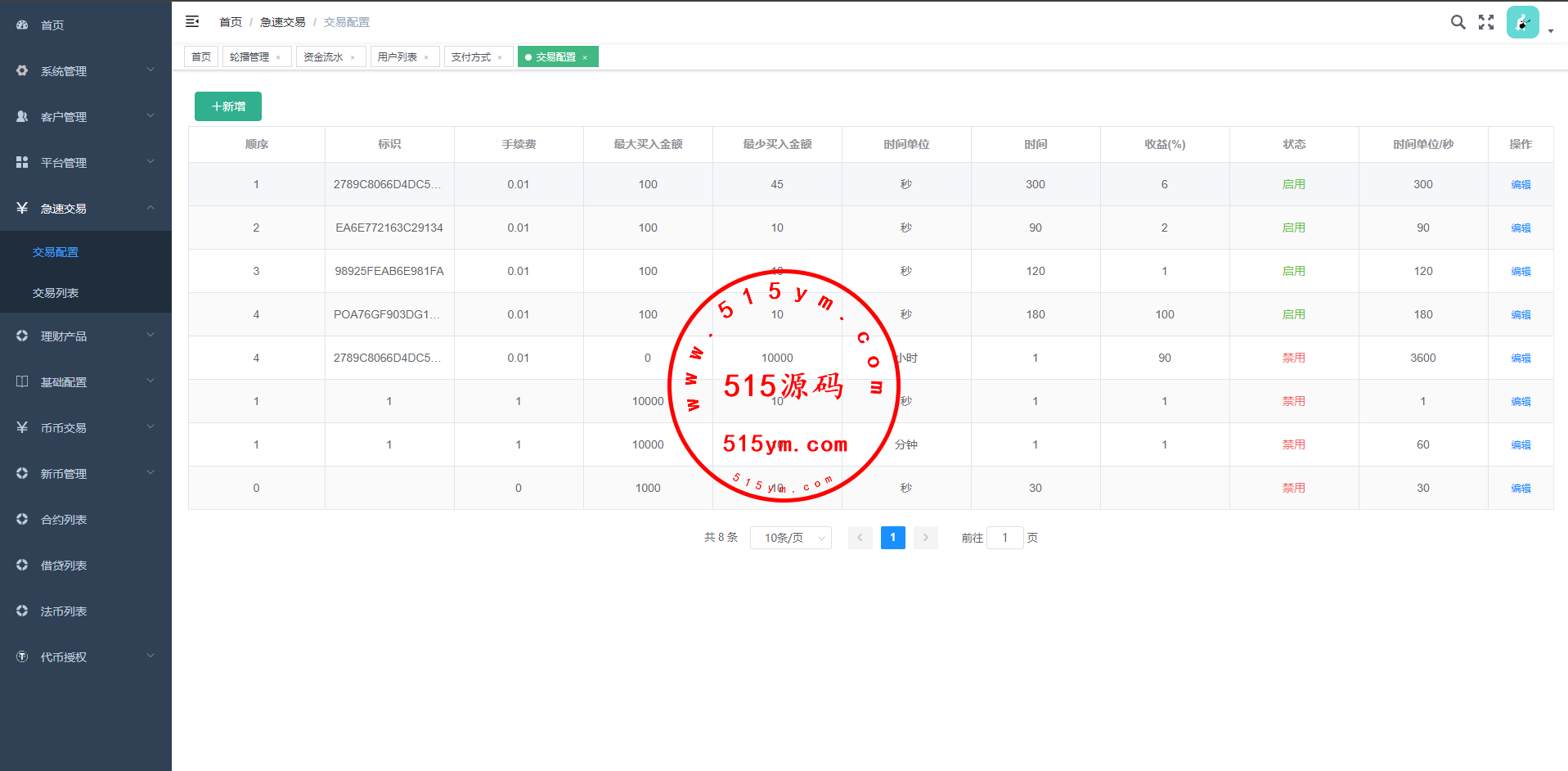The image size is (1568, 771).
Task: Expand the 代币授权 sidebar menu
Action: pos(85,657)
